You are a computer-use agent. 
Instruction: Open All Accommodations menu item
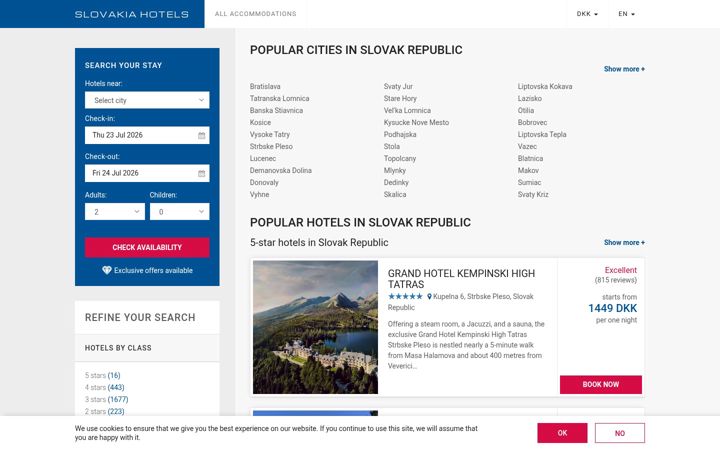[255, 14]
